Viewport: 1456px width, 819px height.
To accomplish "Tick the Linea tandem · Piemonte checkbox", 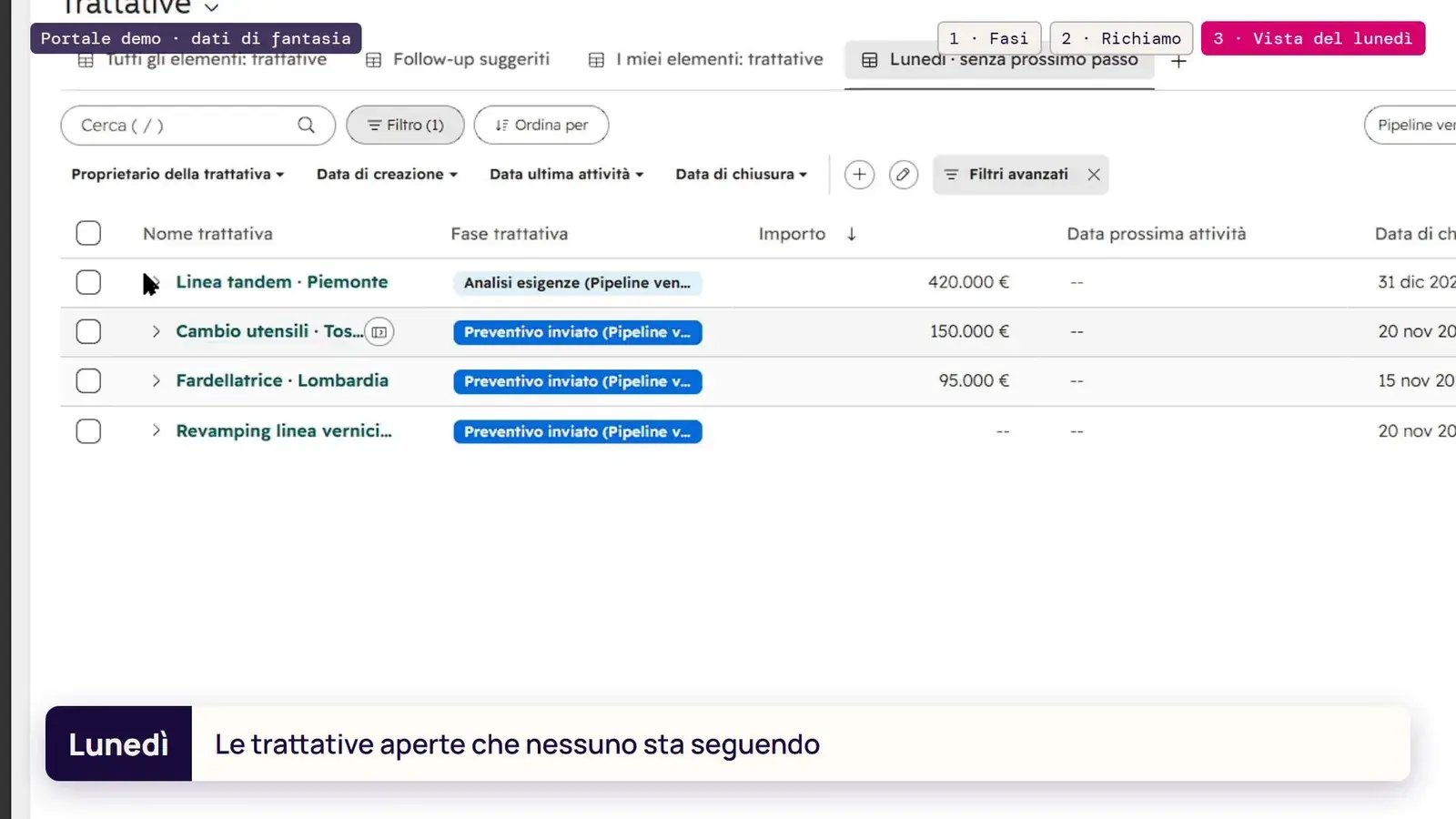I will click(x=88, y=282).
